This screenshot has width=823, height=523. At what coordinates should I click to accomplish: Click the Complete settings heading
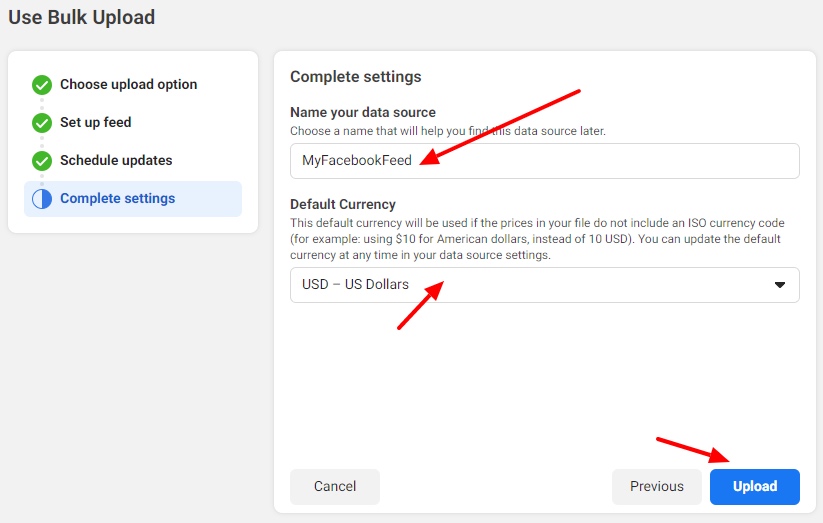356,77
